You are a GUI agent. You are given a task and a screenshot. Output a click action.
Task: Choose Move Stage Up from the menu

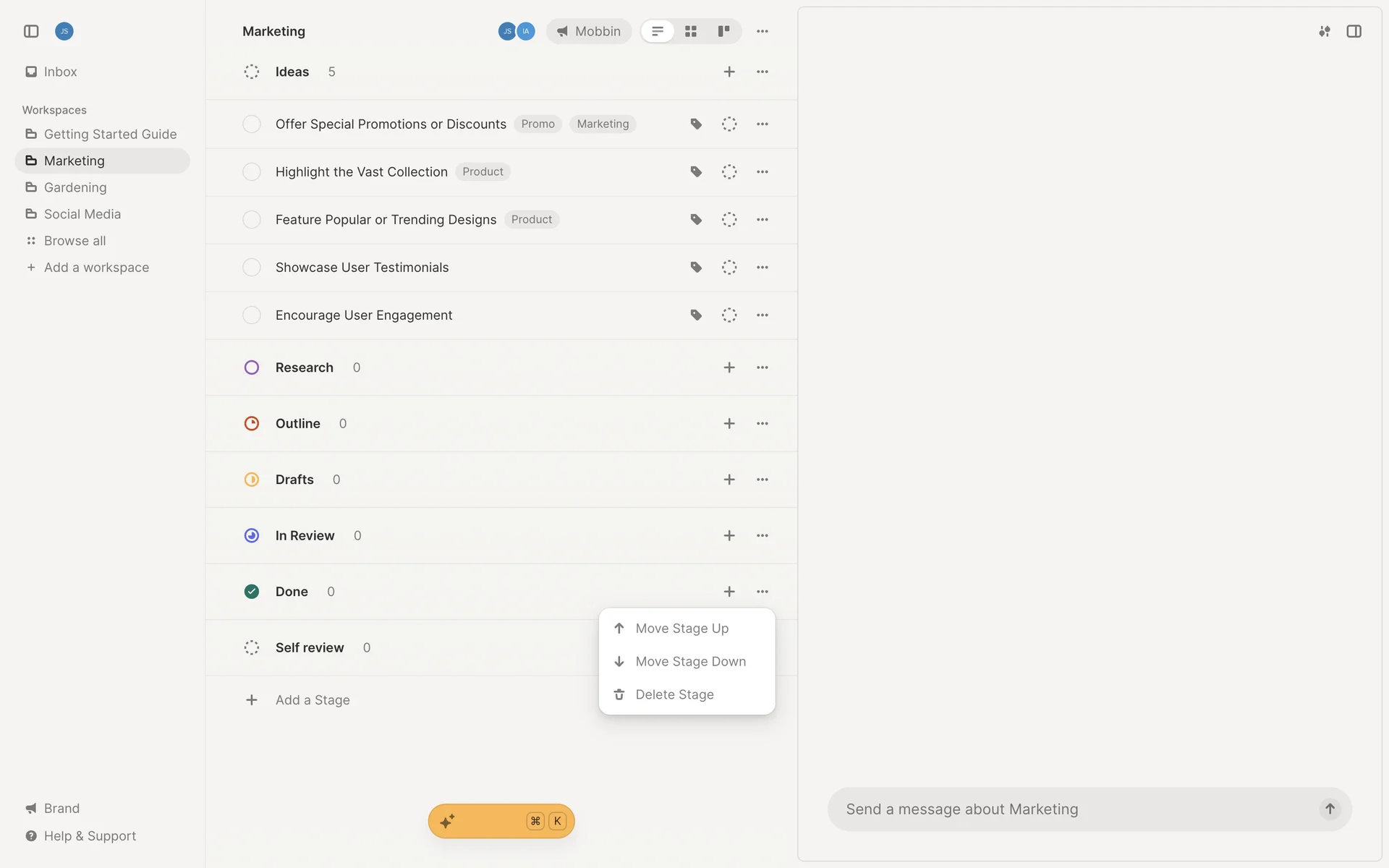point(681,629)
